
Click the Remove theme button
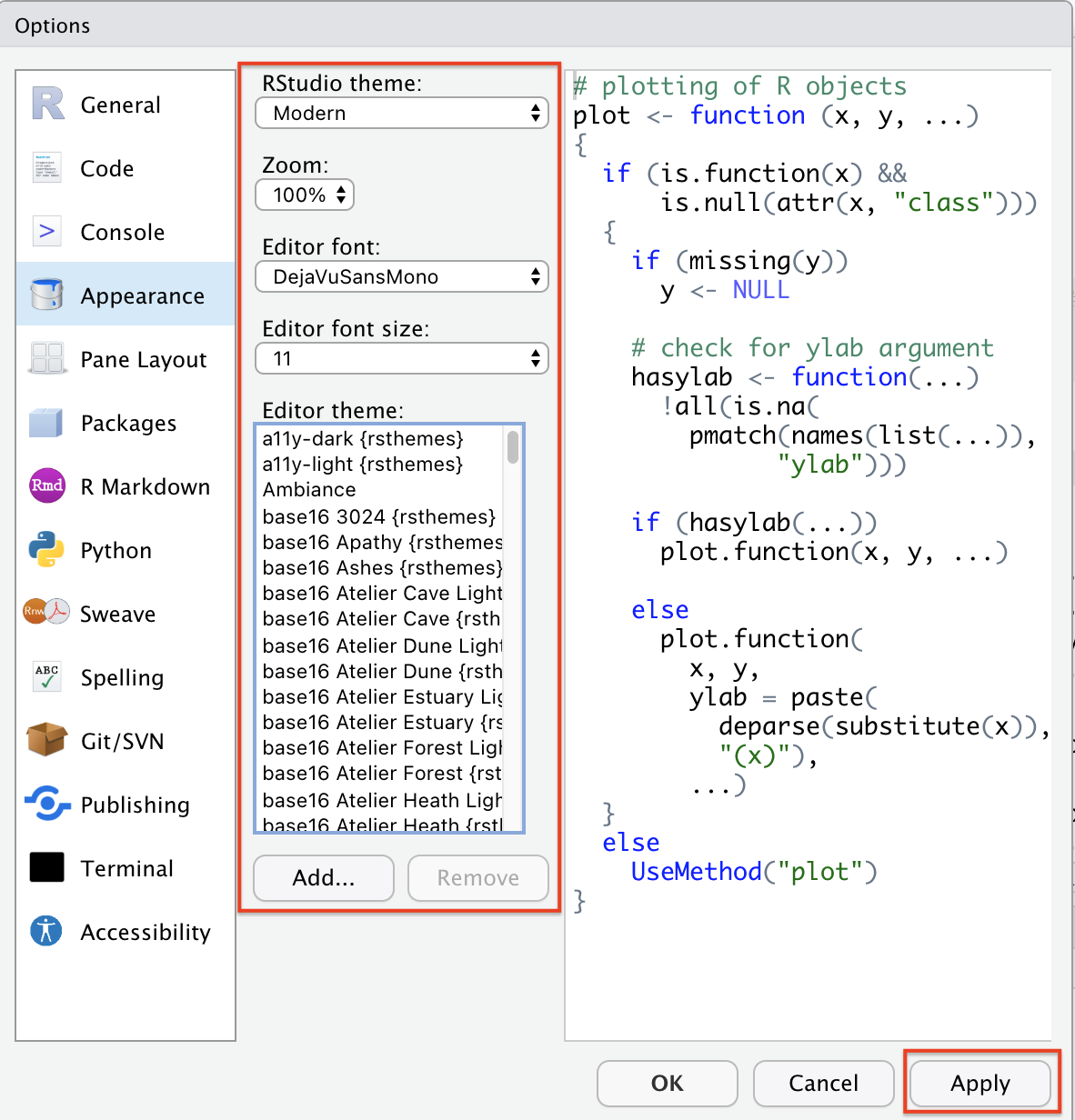[x=478, y=877]
